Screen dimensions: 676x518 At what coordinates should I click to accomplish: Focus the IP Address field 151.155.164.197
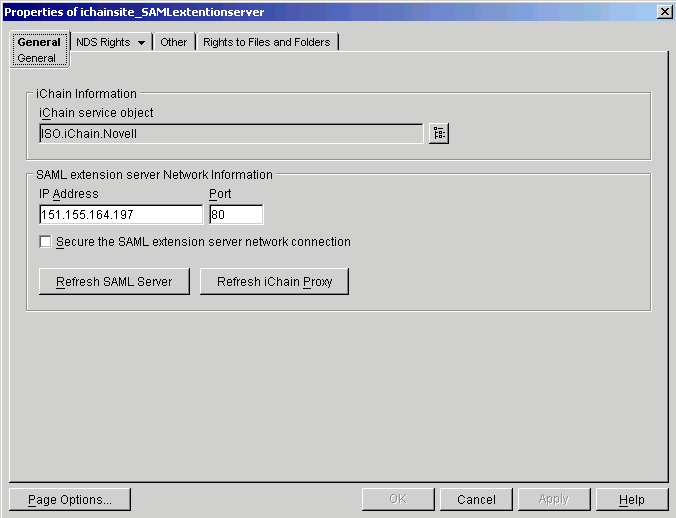pos(121,215)
